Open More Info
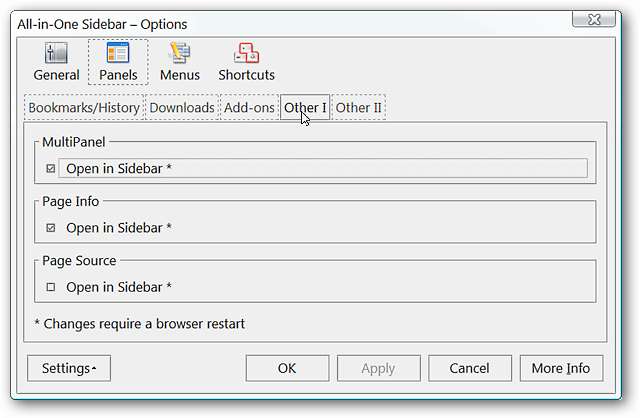Viewport: 640px width, 418px height. pyautogui.click(x=560, y=368)
